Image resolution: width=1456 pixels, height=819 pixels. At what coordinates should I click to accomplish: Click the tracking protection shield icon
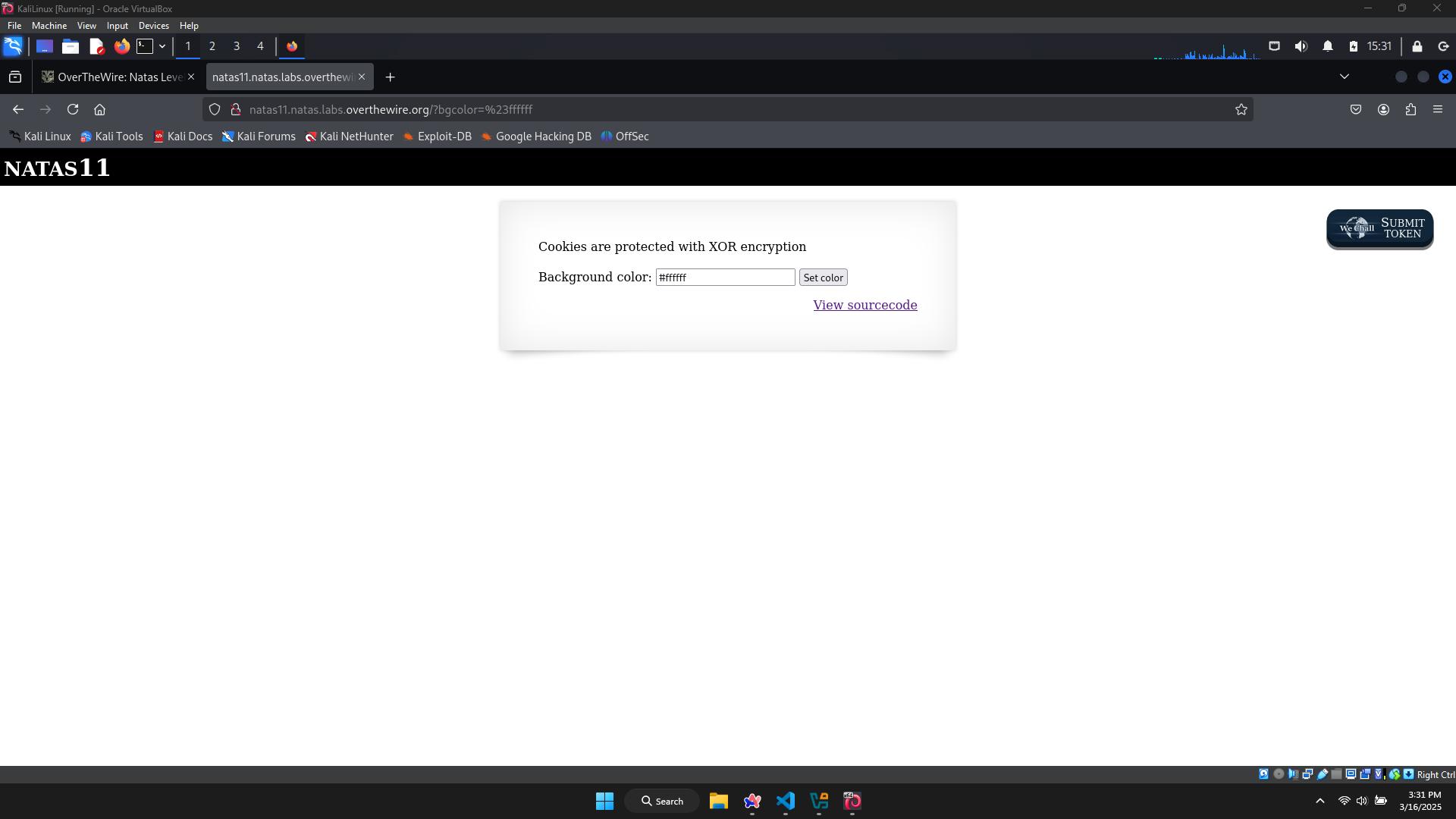coord(215,109)
